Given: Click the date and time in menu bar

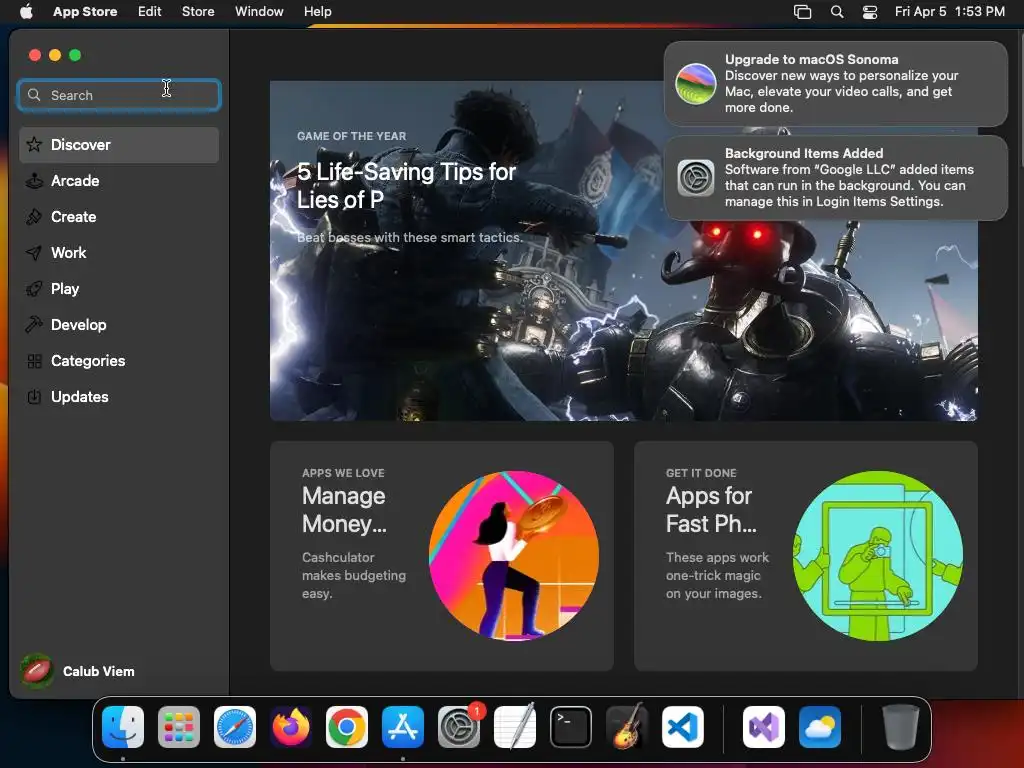Looking at the screenshot, I should 950,11.
